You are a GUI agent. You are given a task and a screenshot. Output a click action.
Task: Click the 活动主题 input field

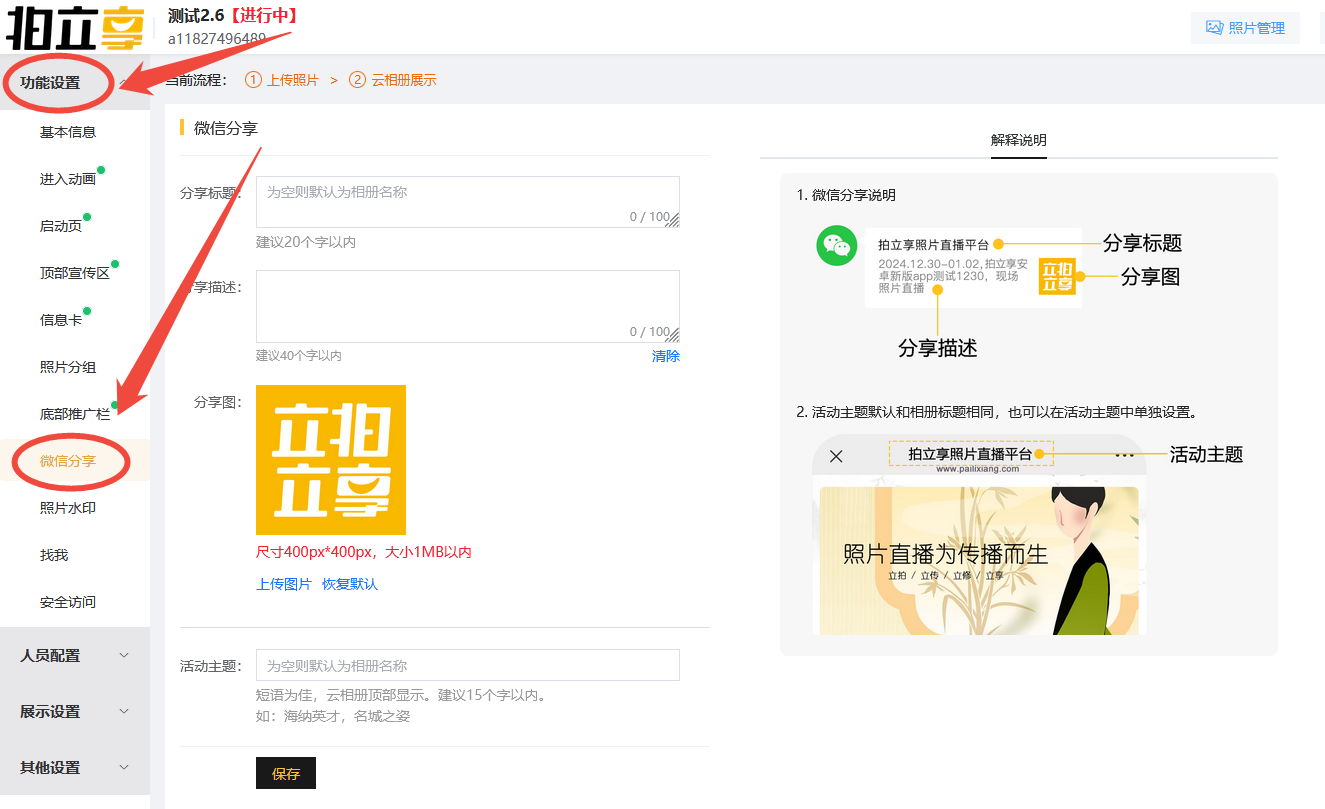[467, 664]
